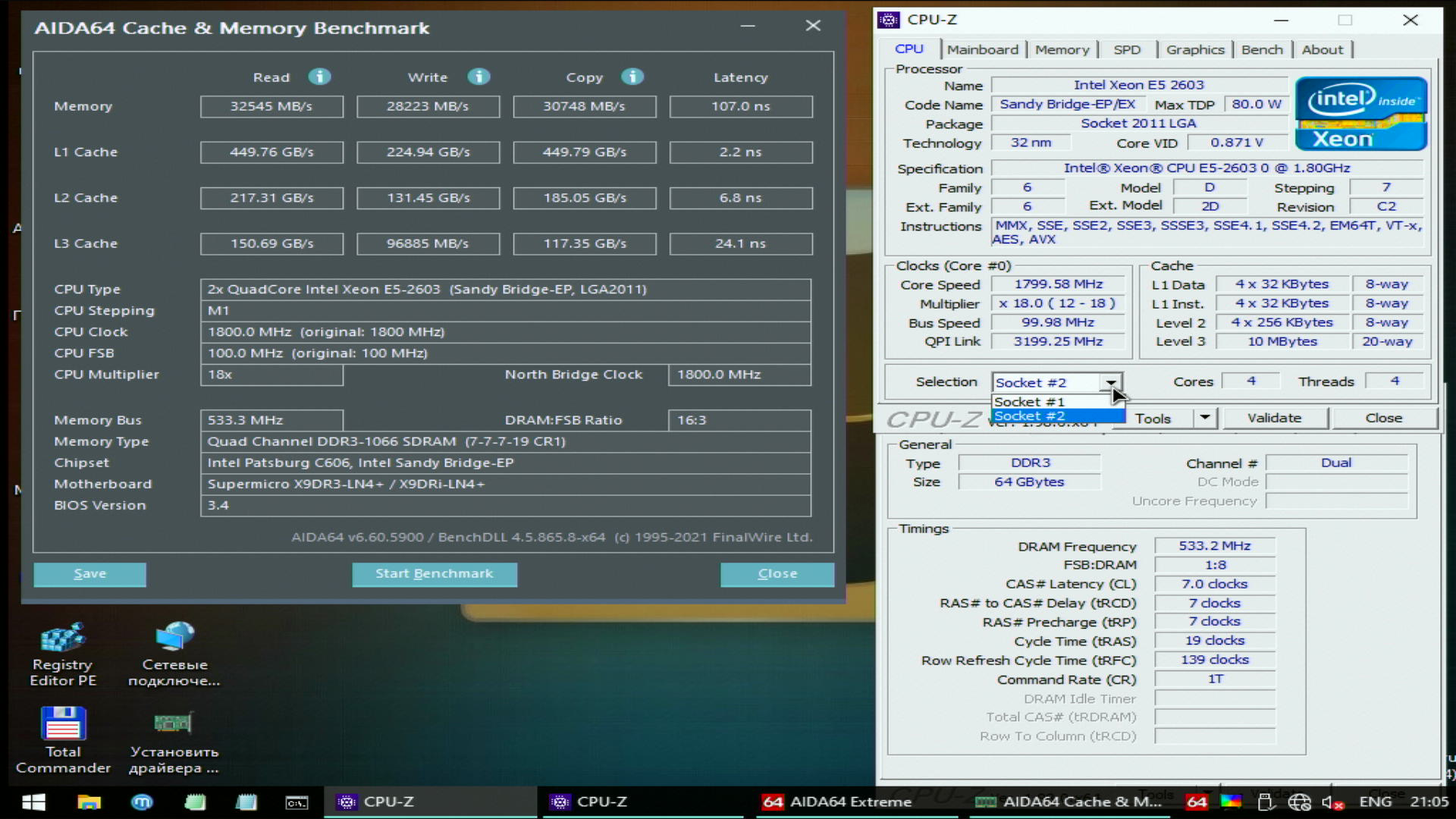Image resolution: width=1456 pixels, height=819 pixels.
Task: Open File Explorer from the taskbar
Action: 89,802
